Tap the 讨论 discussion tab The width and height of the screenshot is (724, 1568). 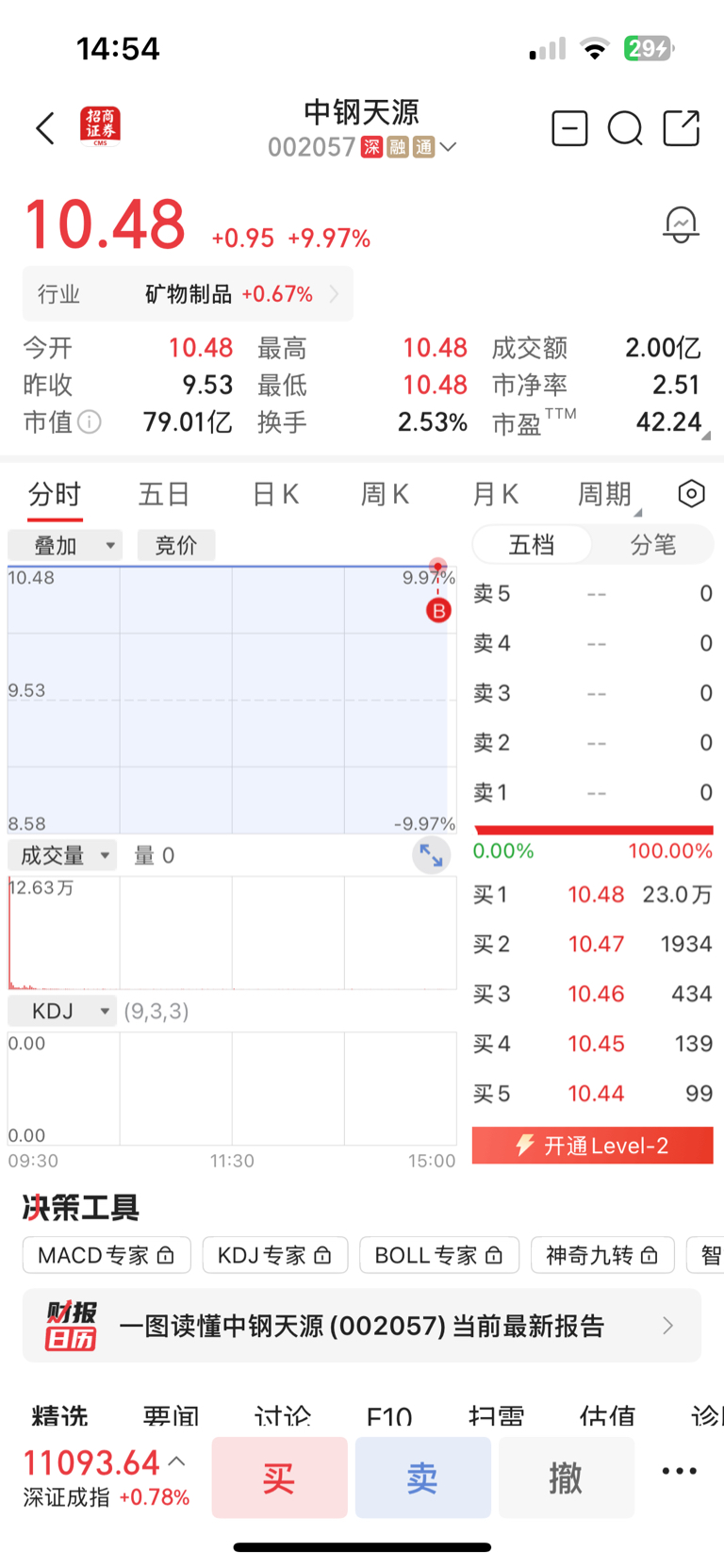(283, 1415)
